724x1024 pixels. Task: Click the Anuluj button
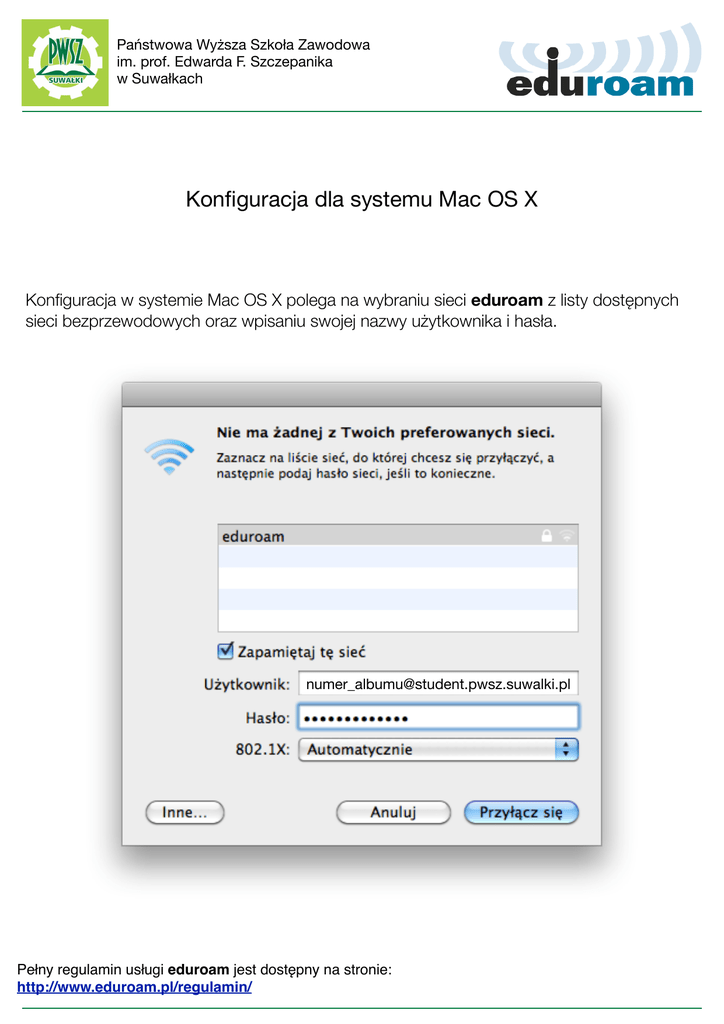click(x=393, y=812)
